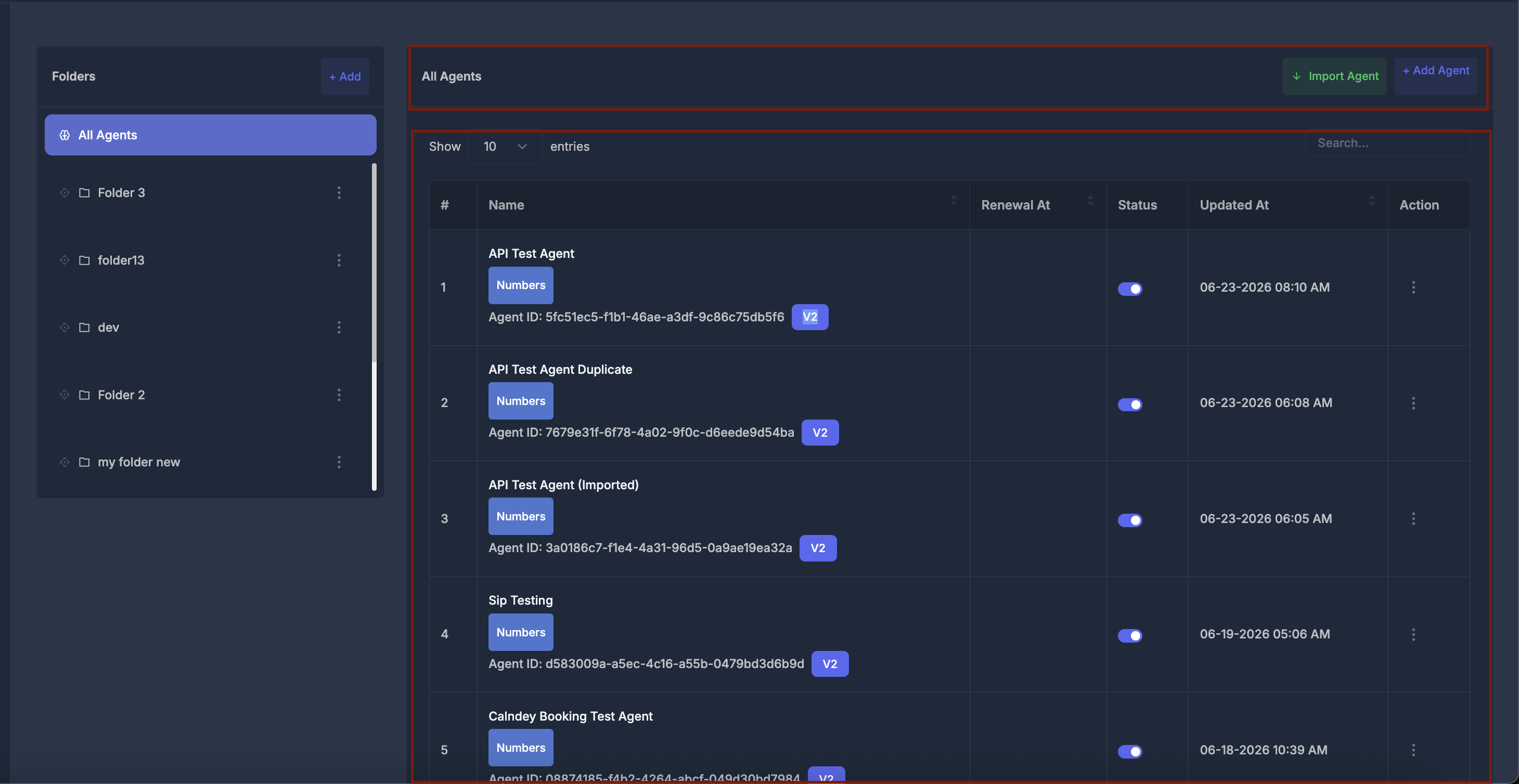Viewport: 1519px width, 784px height.
Task: Click V2 badge for Sip Testing
Action: coord(830,664)
